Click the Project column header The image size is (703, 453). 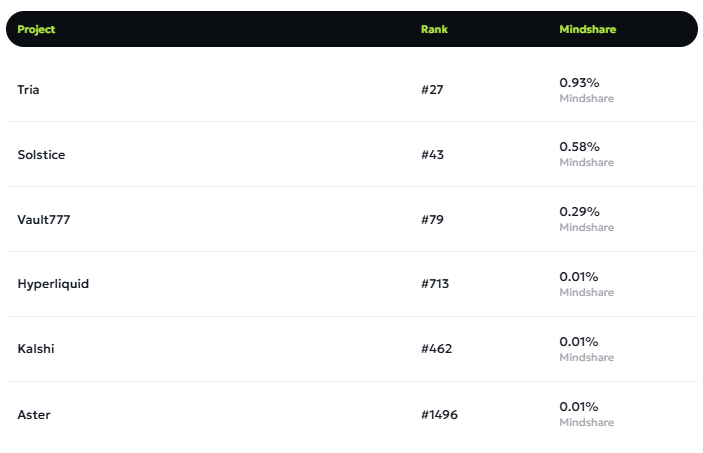[36, 29]
